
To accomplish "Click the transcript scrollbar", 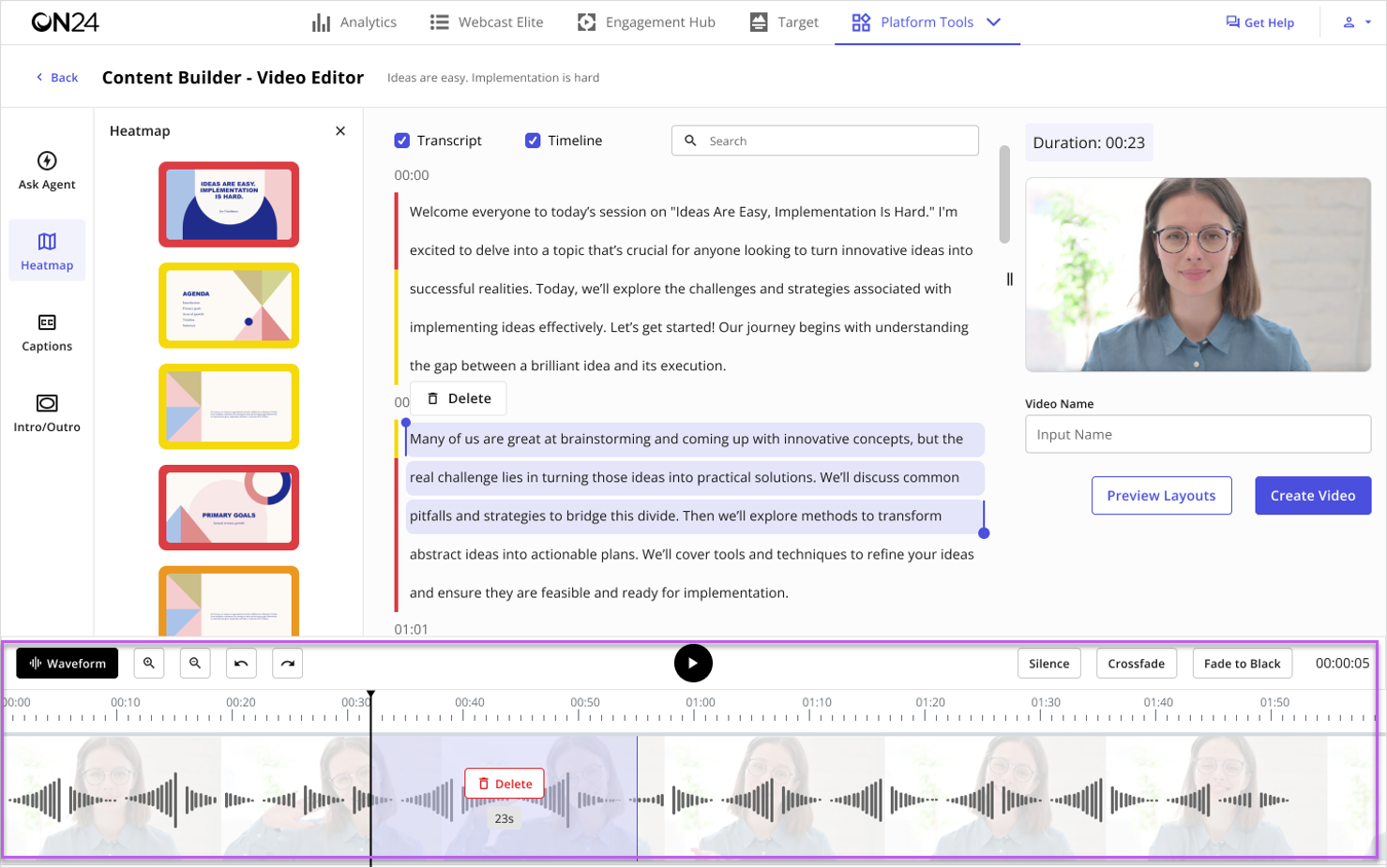I will click(1004, 195).
